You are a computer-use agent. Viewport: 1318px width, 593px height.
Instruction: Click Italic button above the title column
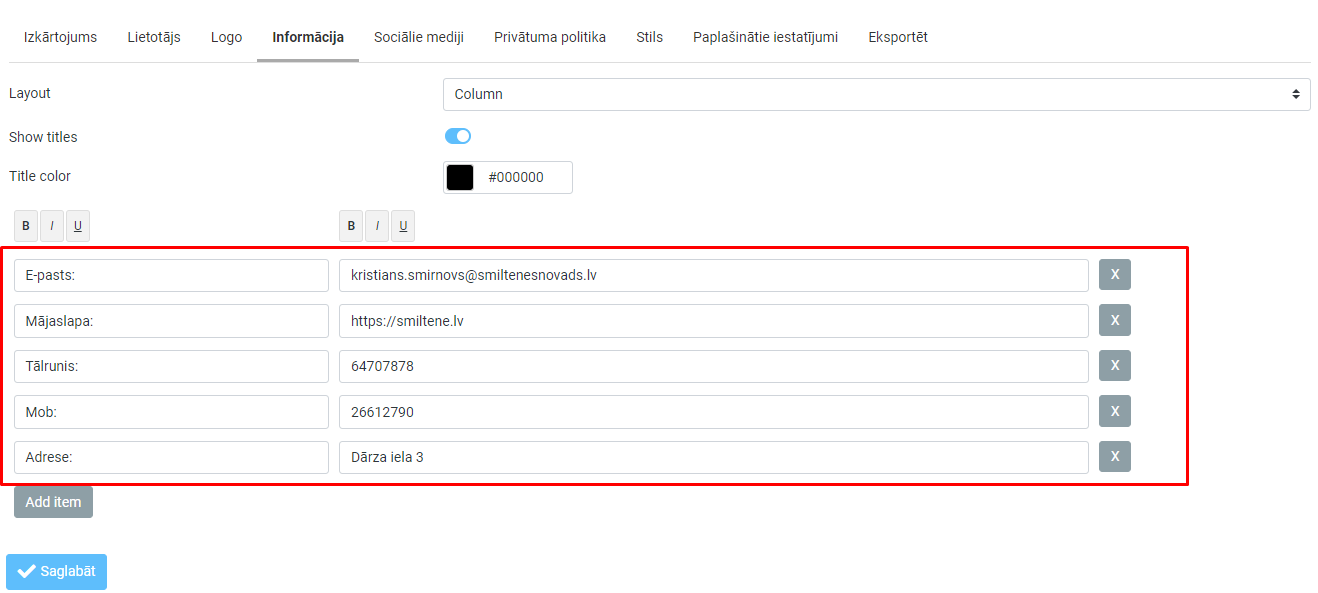point(52,226)
